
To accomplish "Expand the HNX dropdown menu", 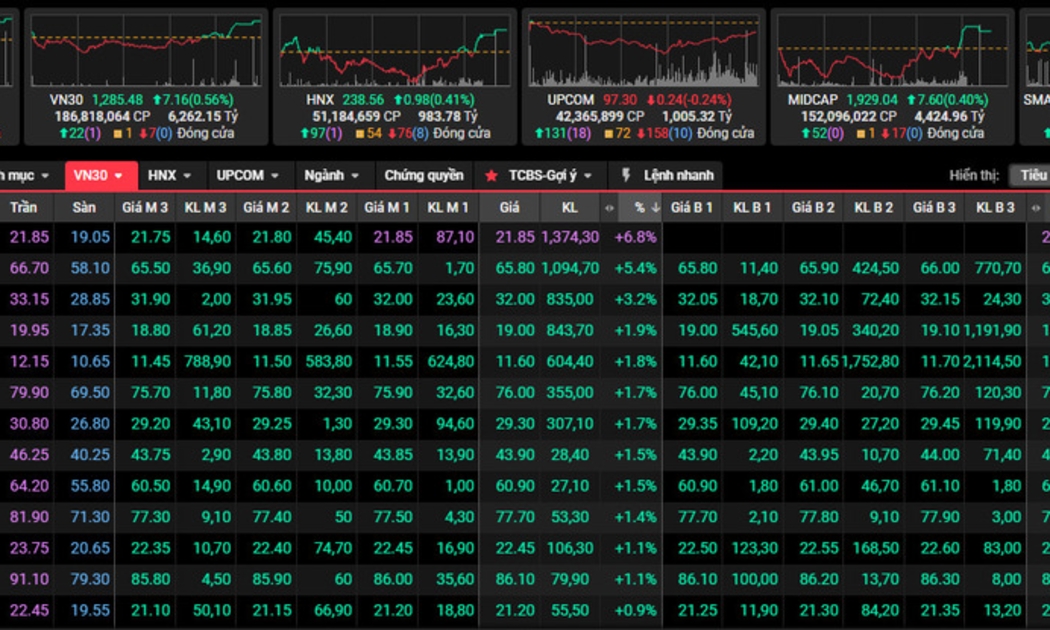I will 187,176.
